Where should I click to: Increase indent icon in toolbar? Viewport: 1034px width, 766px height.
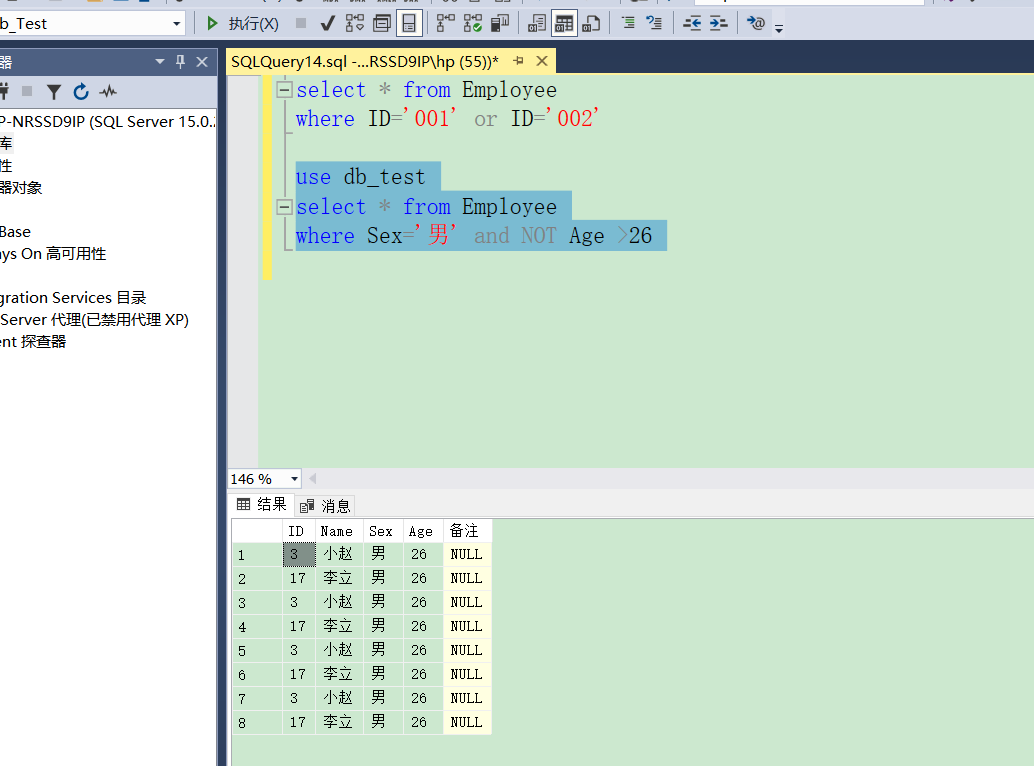pos(718,24)
